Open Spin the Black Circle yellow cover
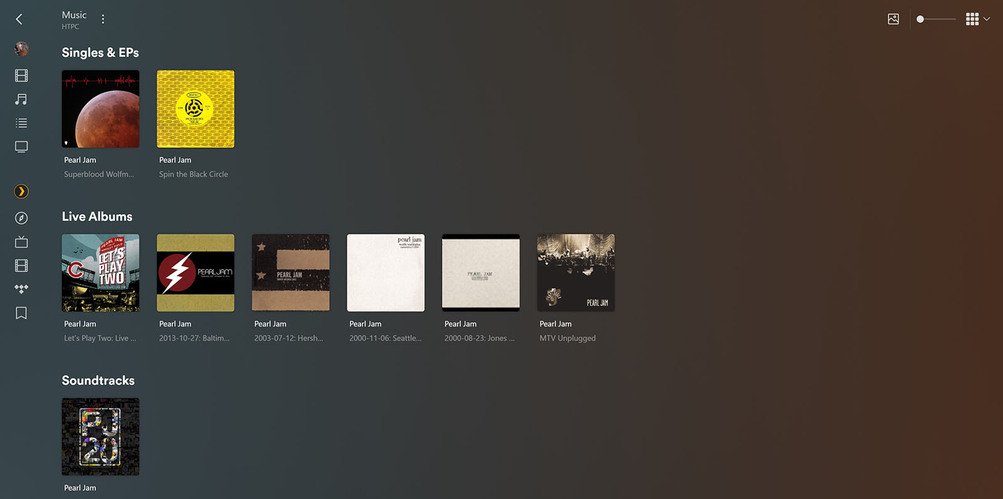 point(196,109)
